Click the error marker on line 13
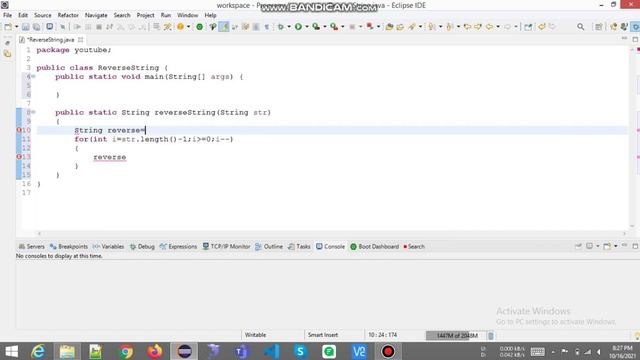 tap(19, 157)
